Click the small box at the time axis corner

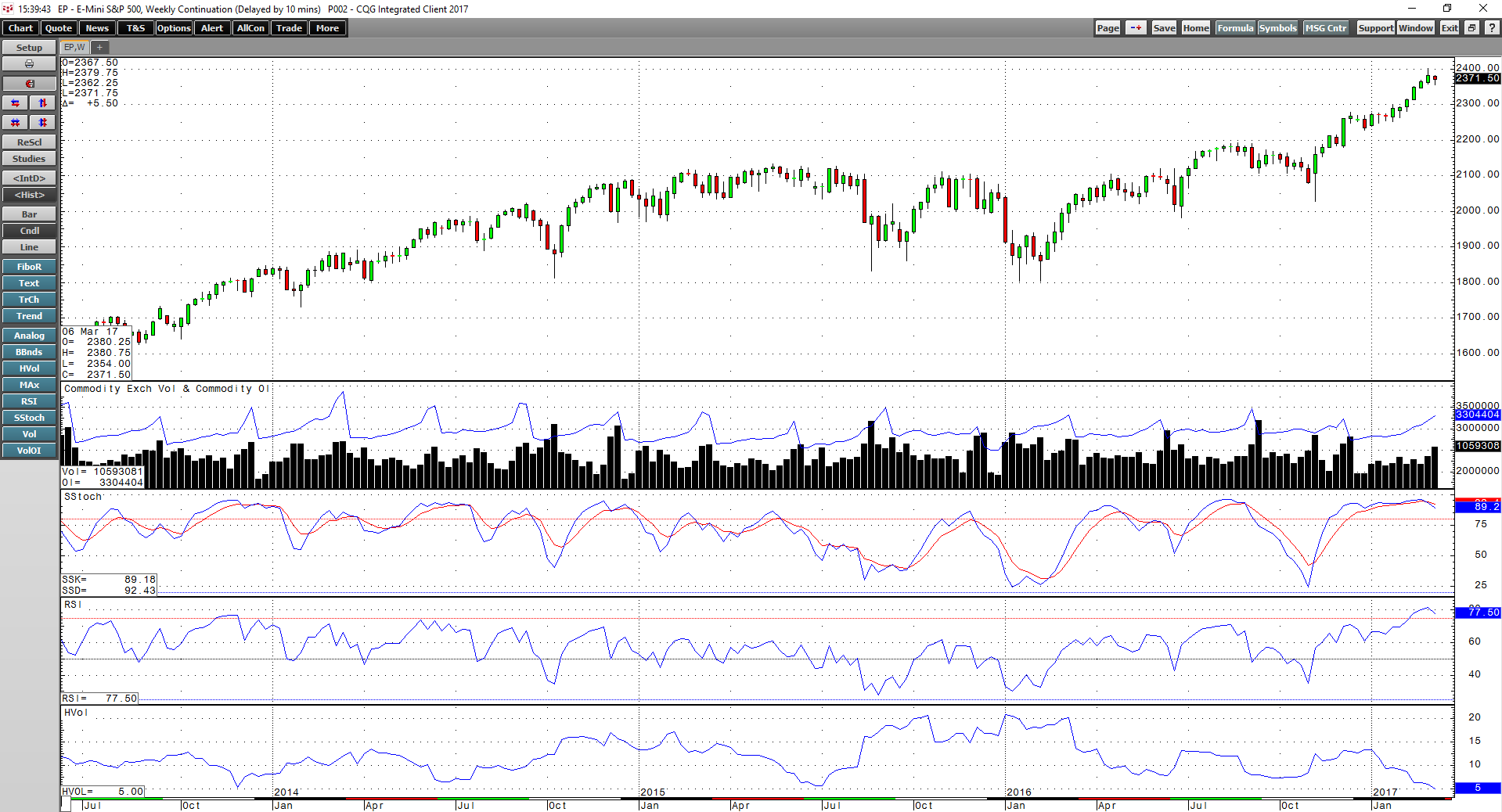tap(66, 805)
